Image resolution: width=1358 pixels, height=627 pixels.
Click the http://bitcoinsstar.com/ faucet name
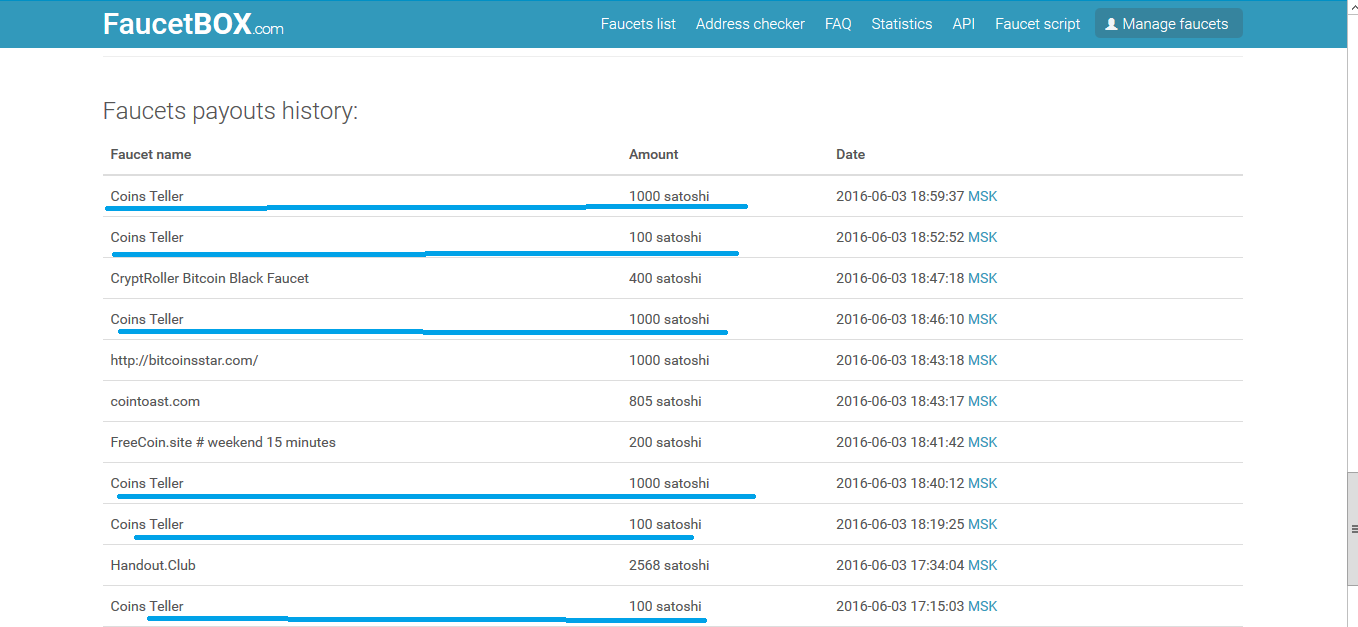point(184,361)
